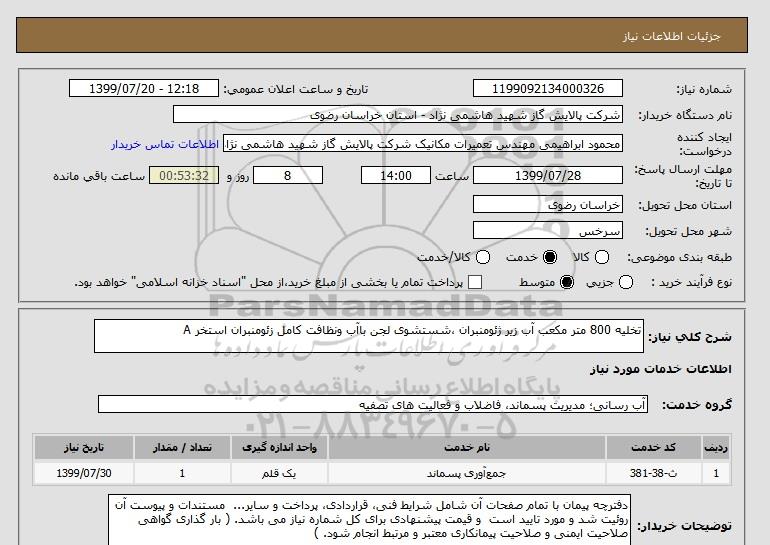Click the service group field آب رسانی
This screenshot has width=770, height=545.
coord(373,405)
